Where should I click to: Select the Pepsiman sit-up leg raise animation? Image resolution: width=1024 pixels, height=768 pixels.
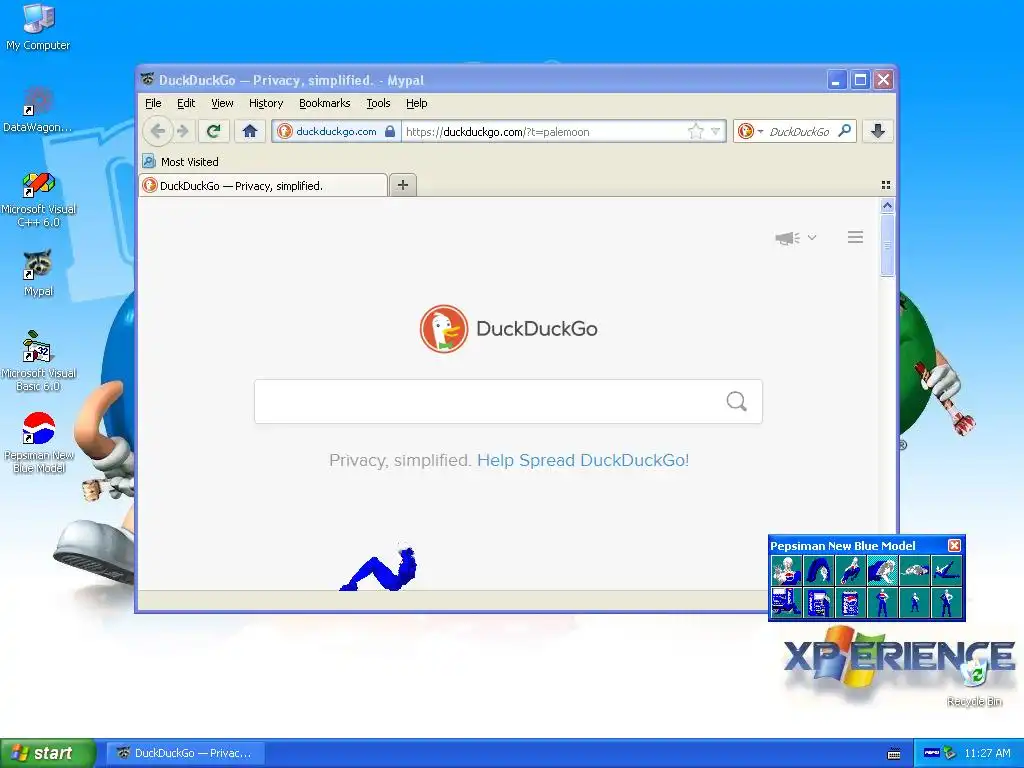click(x=946, y=570)
